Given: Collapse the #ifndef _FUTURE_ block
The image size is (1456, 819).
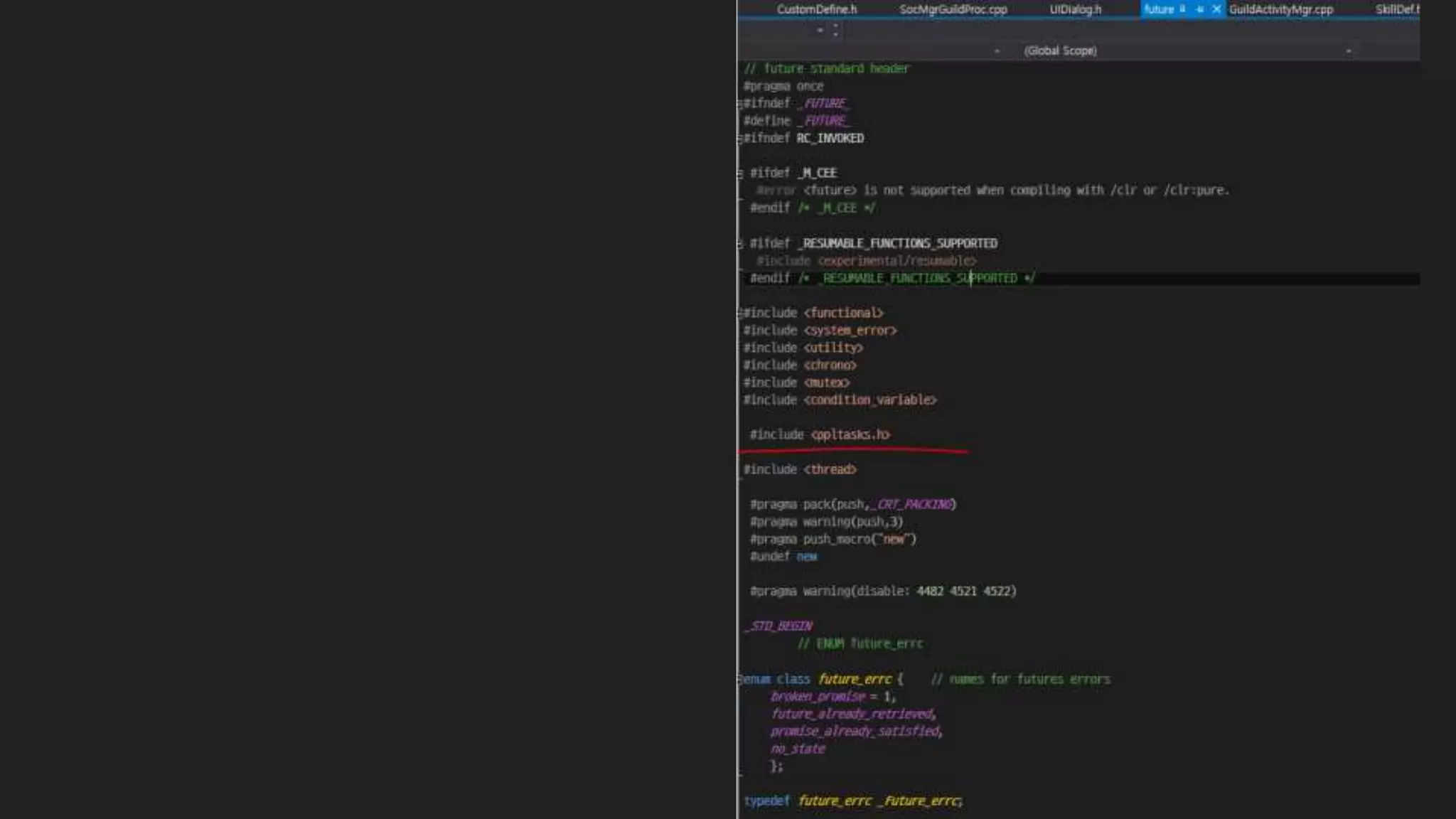Looking at the screenshot, I should pyautogui.click(x=739, y=104).
